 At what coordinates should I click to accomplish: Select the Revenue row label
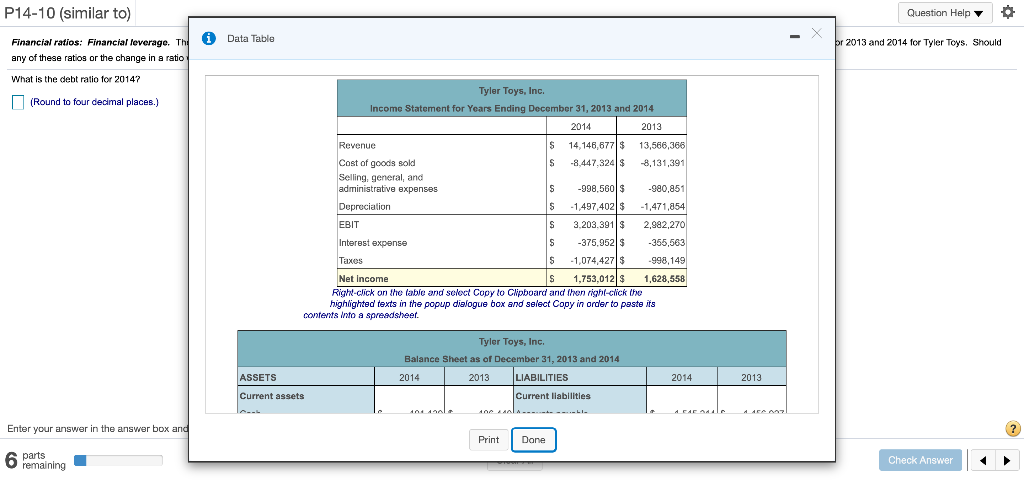(357, 146)
